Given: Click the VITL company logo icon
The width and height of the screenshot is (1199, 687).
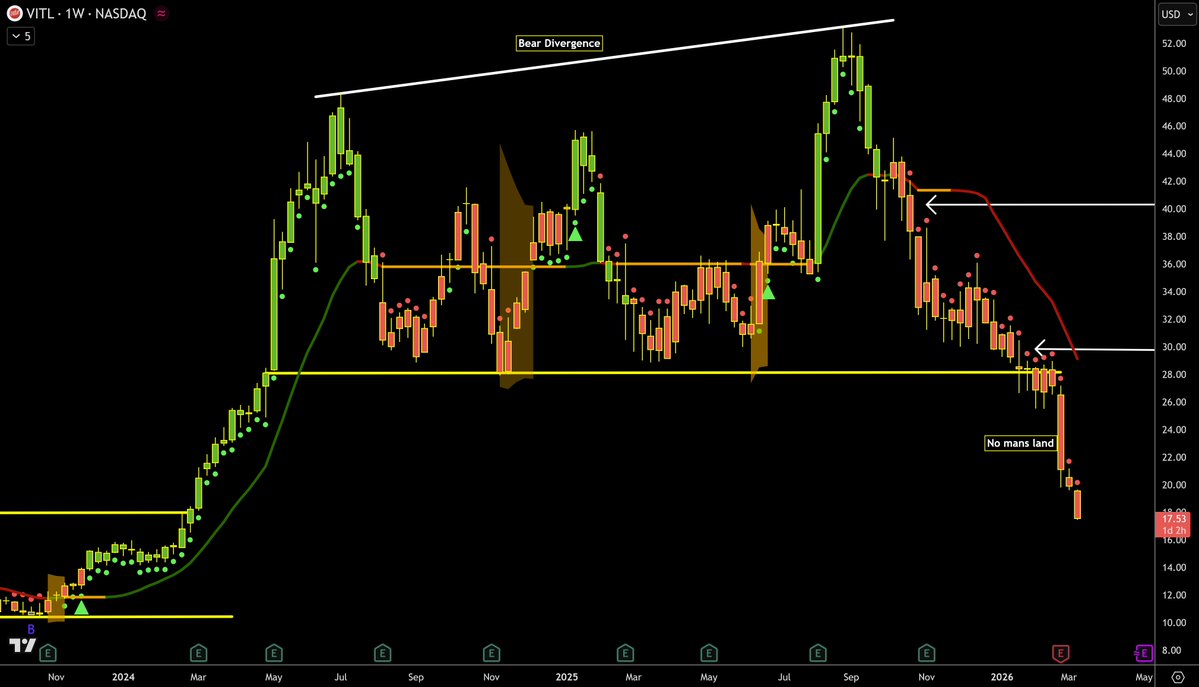Looking at the screenshot, I should [x=14, y=13].
